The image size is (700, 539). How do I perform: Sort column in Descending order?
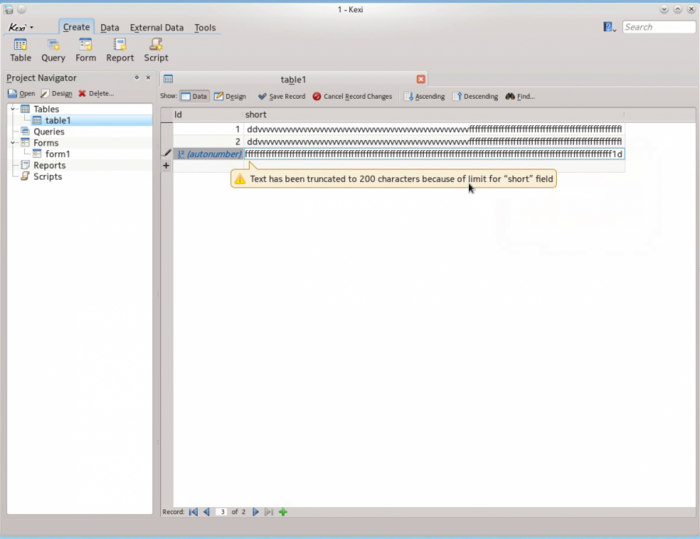pos(476,97)
